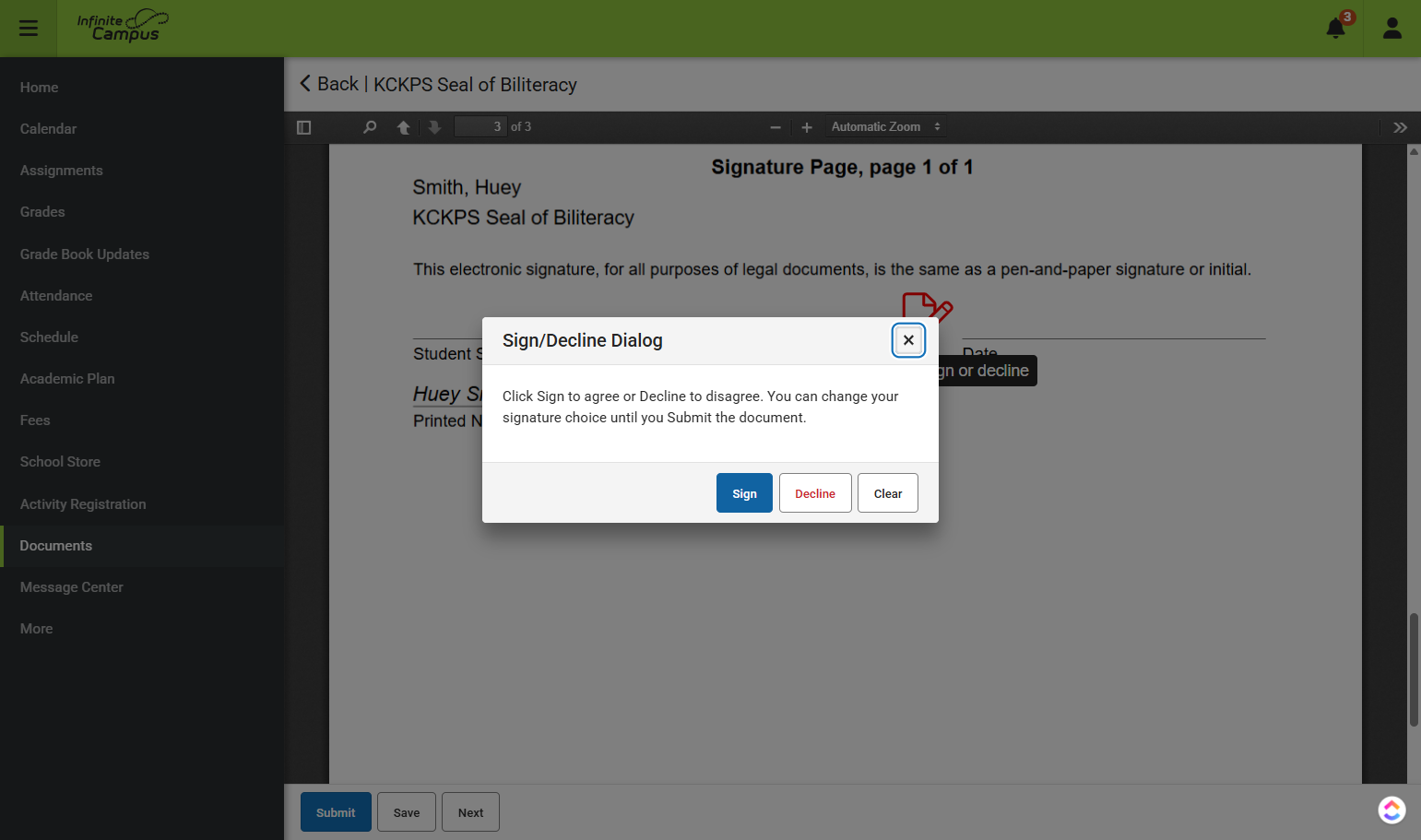Submit the document
The width and height of the screenshot is (1421, 840).
tap(336, 812)
